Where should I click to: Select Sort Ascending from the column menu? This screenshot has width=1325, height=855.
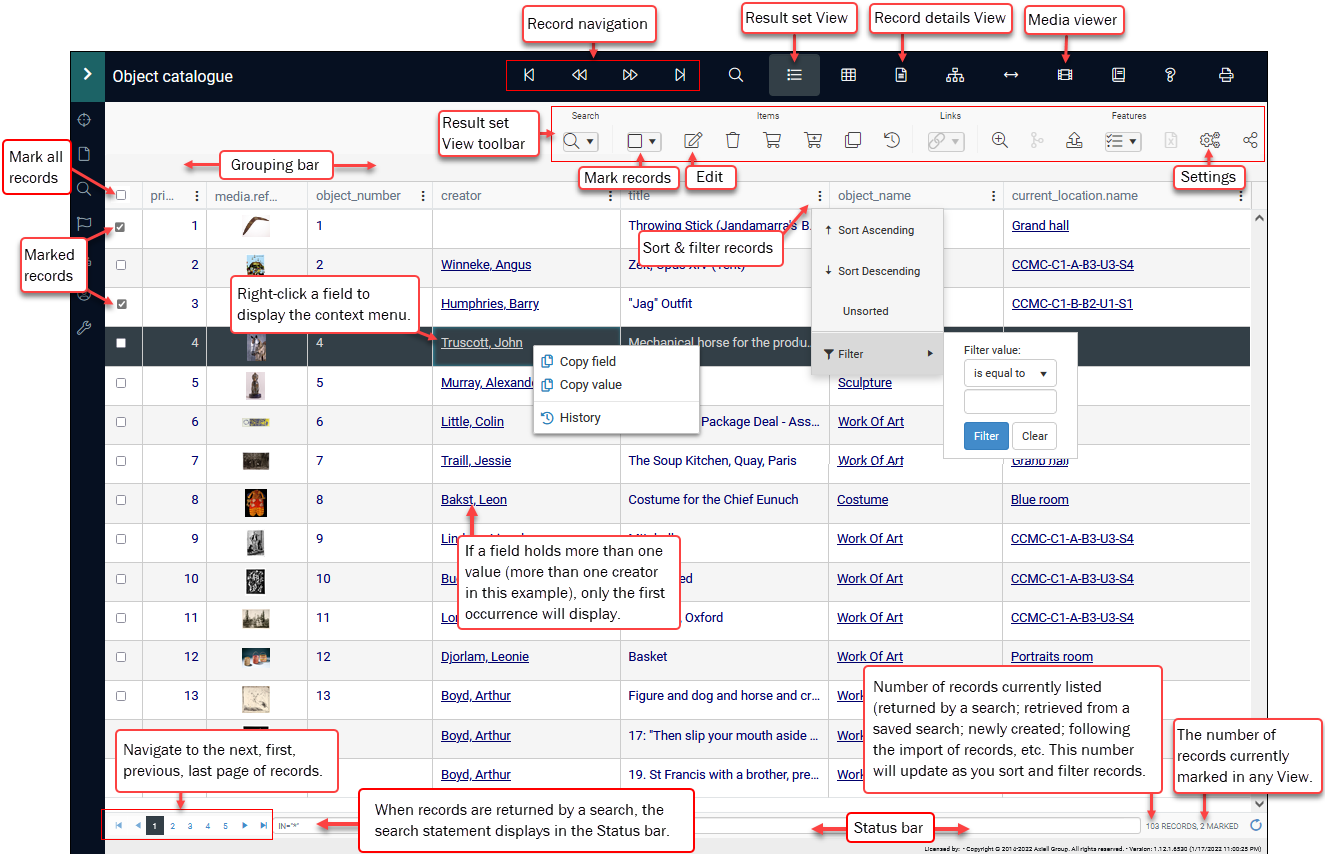[x=877, y=229]
